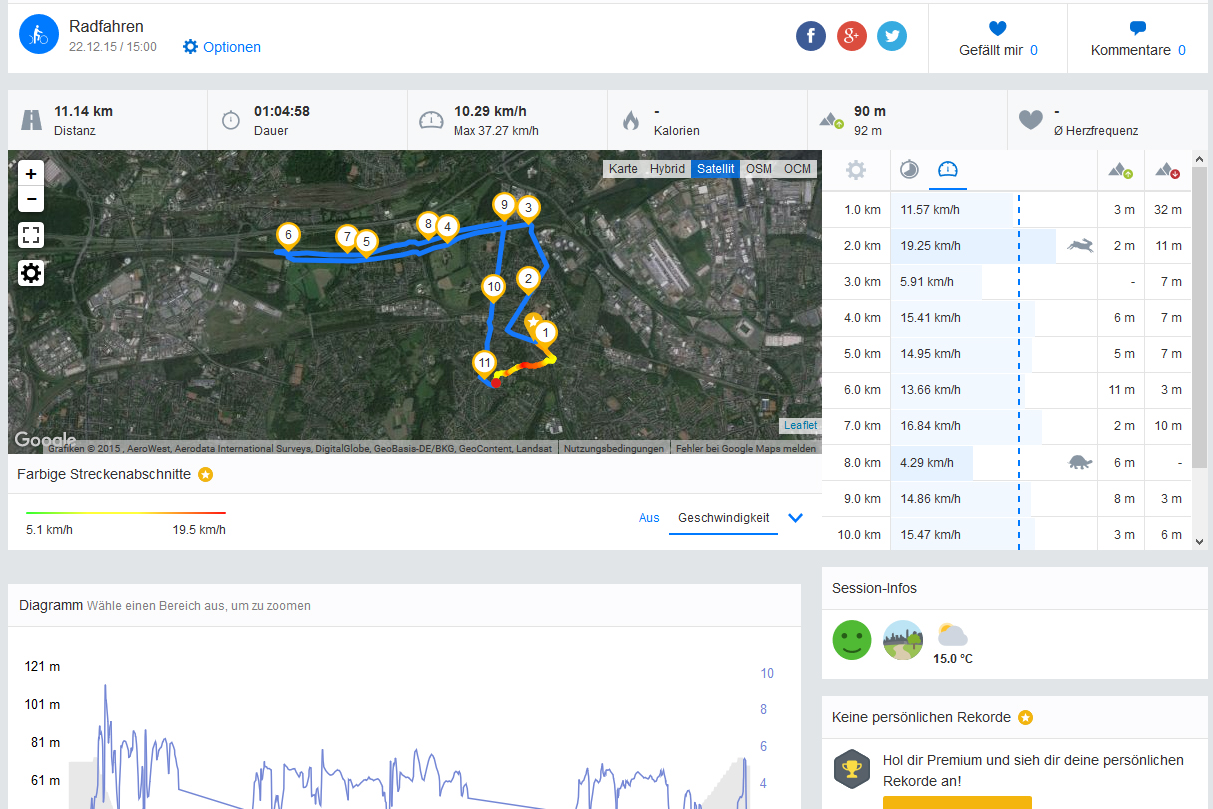
Task: Click the yellow premium button
Action: tap(957, 802)
